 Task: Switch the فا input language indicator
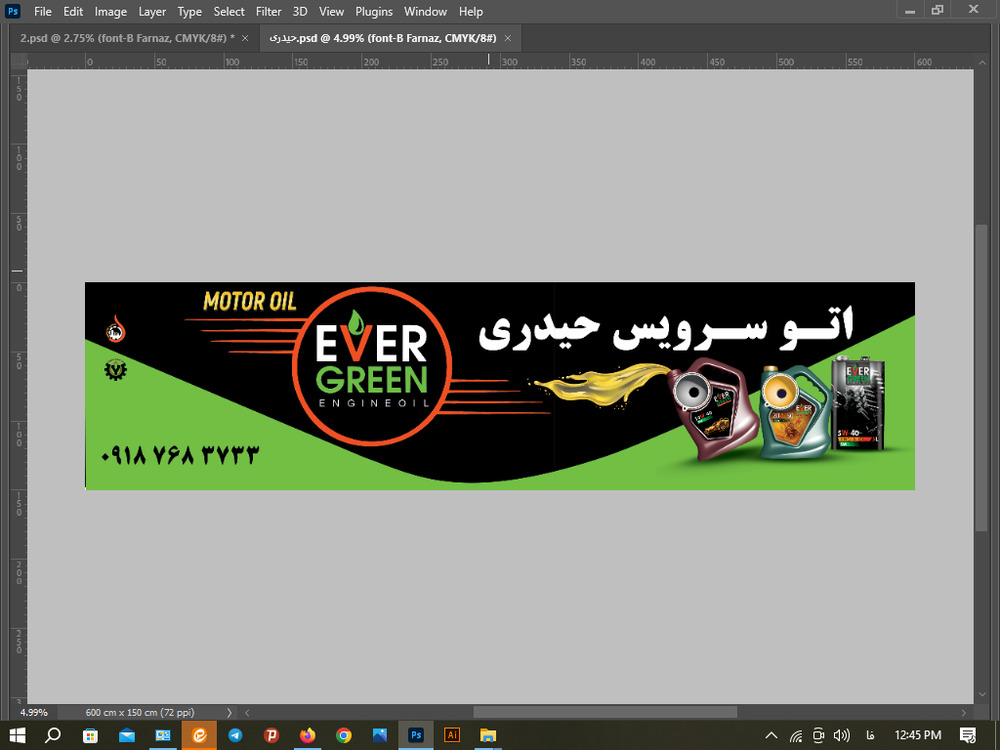pos(870,735)
